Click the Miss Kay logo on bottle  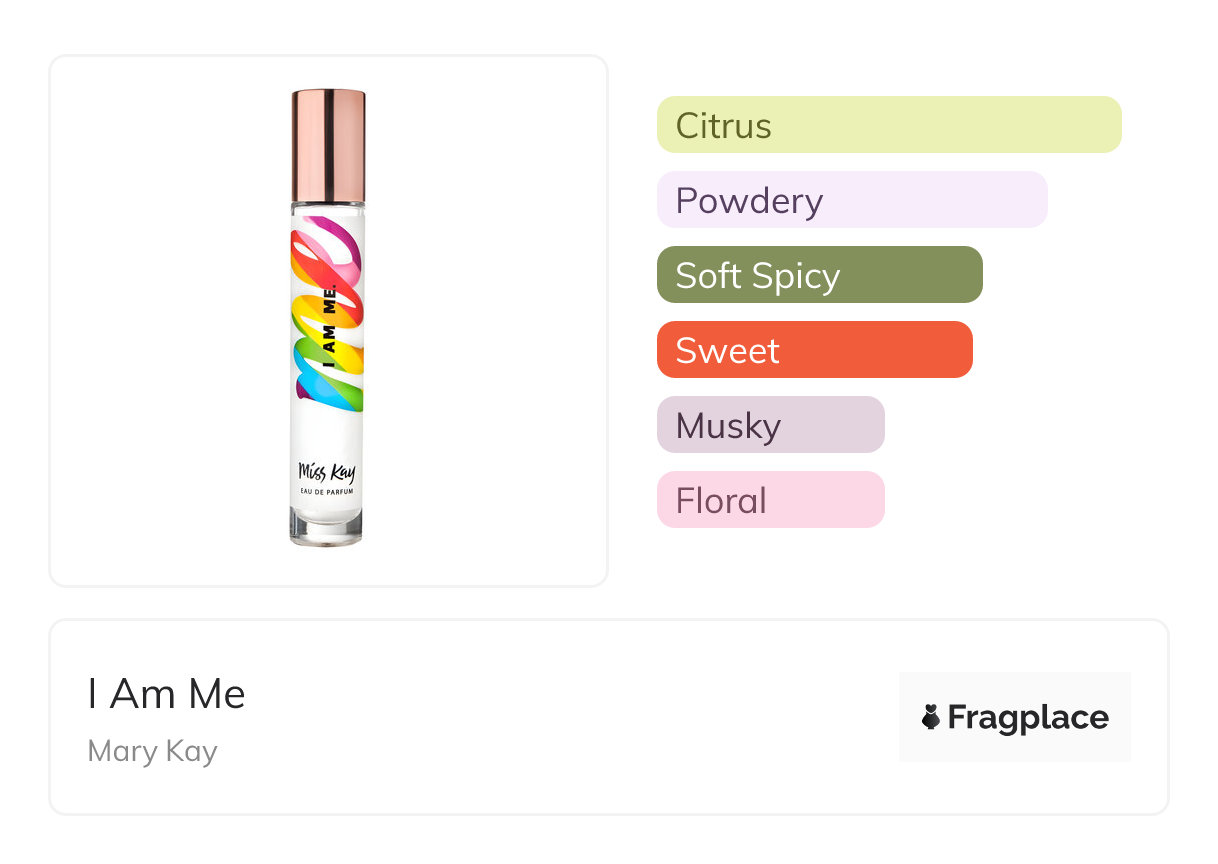[327, 470]
